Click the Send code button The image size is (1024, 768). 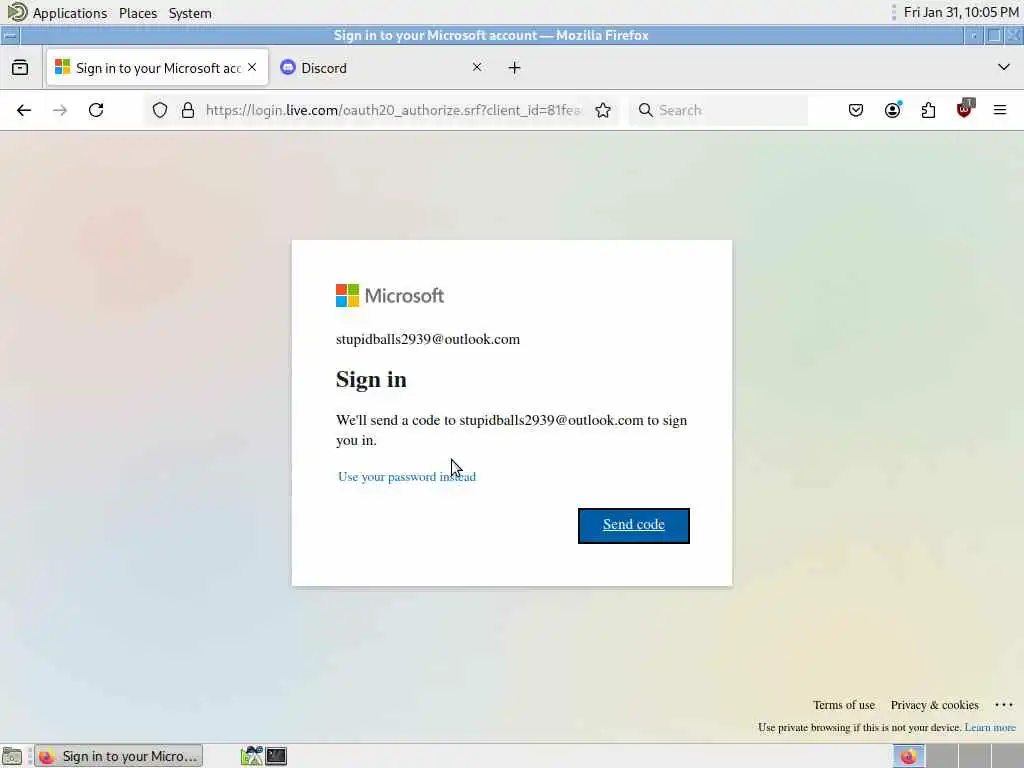tap(633, 525)
